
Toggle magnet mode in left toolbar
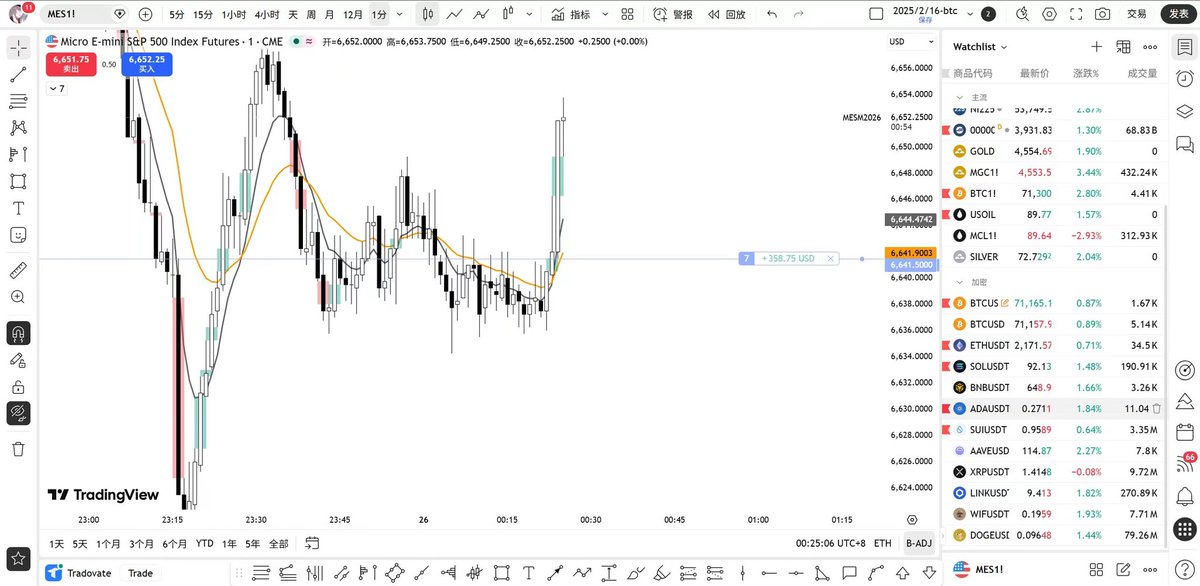[x=18, y=333]
